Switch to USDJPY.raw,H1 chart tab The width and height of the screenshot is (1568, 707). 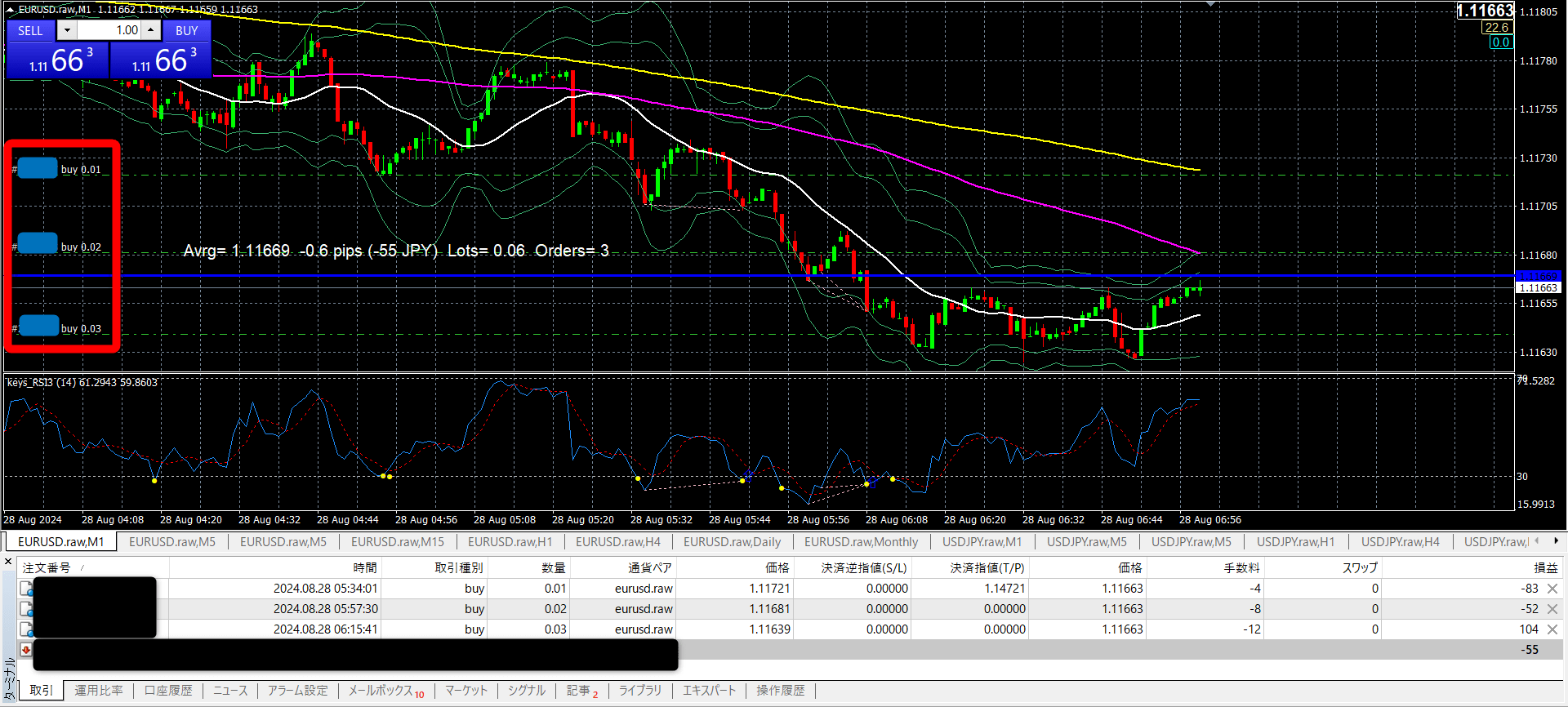tap(1296, 542)
